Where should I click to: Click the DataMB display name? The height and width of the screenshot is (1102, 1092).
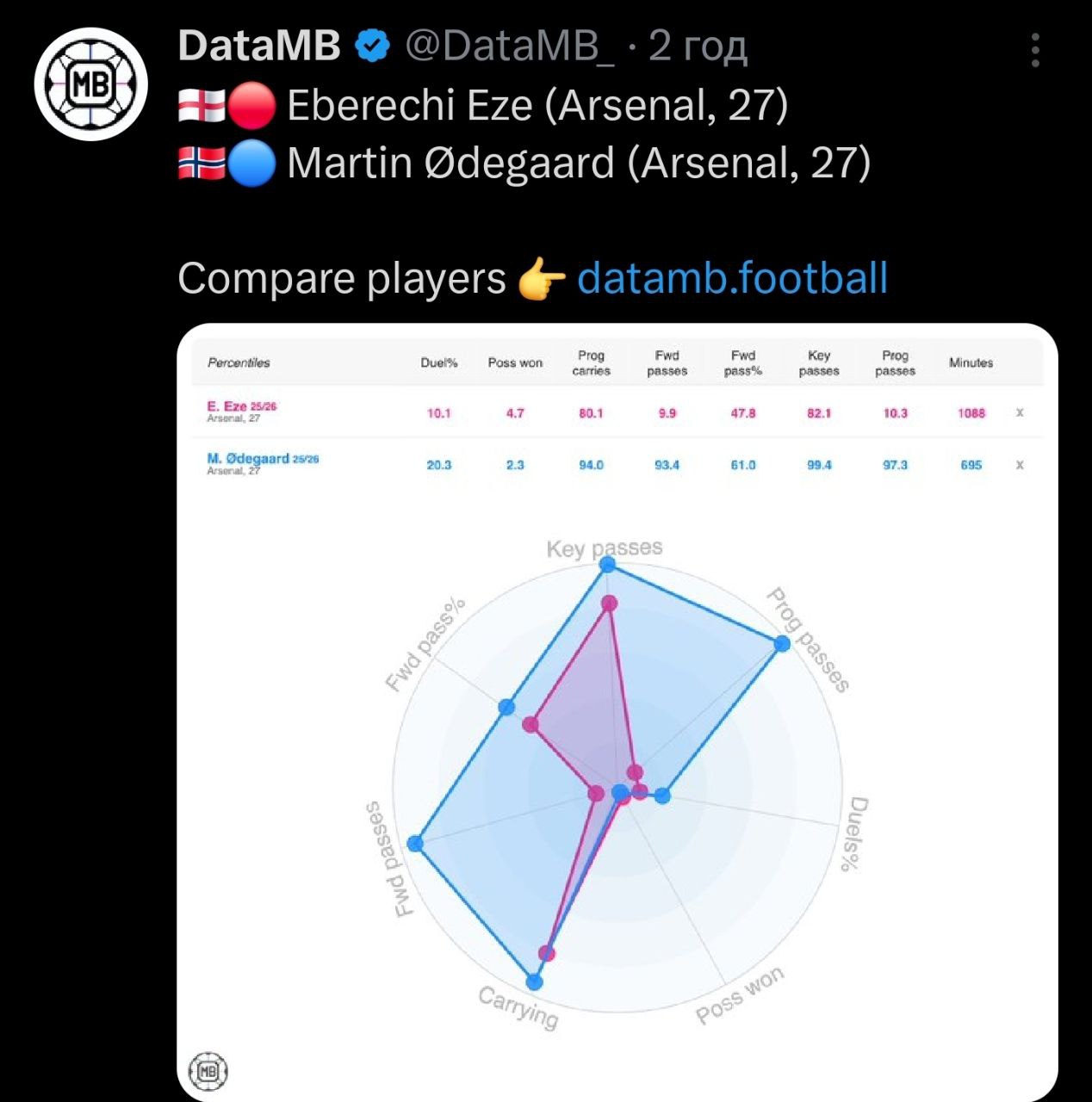259,46
